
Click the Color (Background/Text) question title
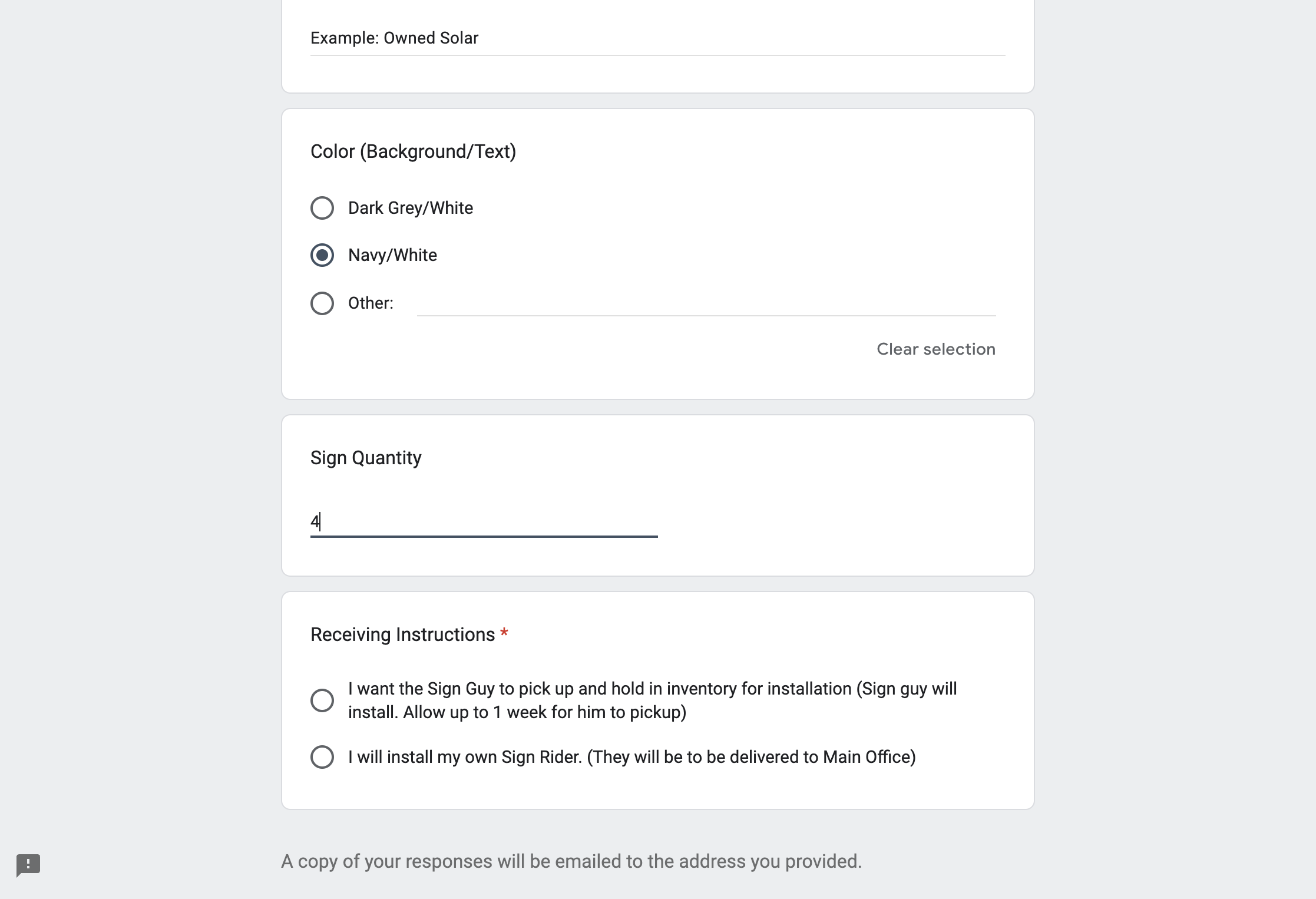coord(413,151)
